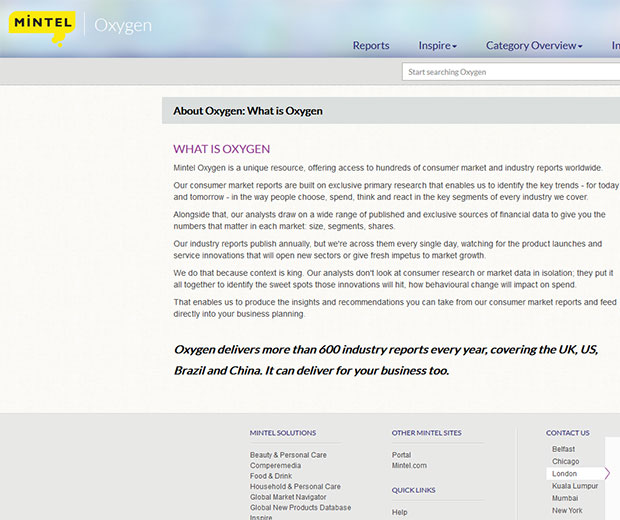620x520 pixels.
Task: Focus the Start searching Oxygen field
Action: (x=511, y=72)
